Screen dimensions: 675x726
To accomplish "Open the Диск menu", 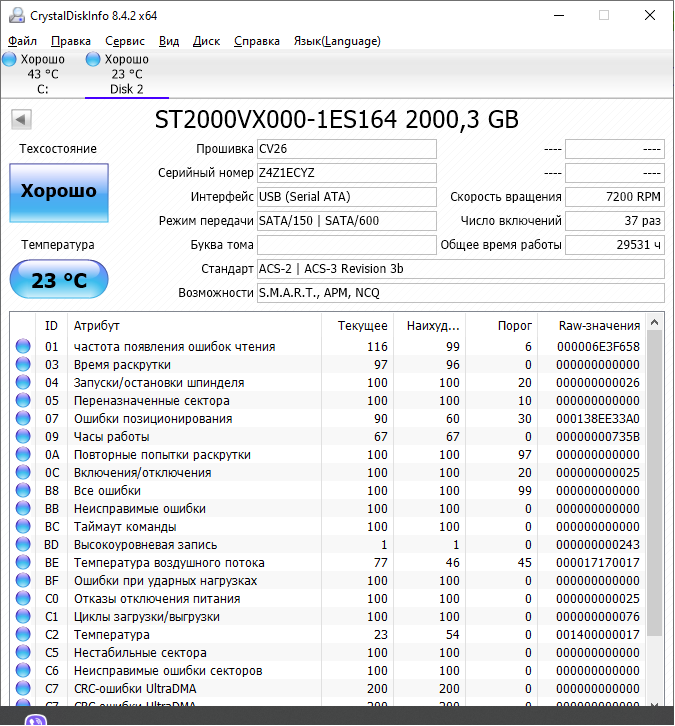I will (x=206, y=41).
